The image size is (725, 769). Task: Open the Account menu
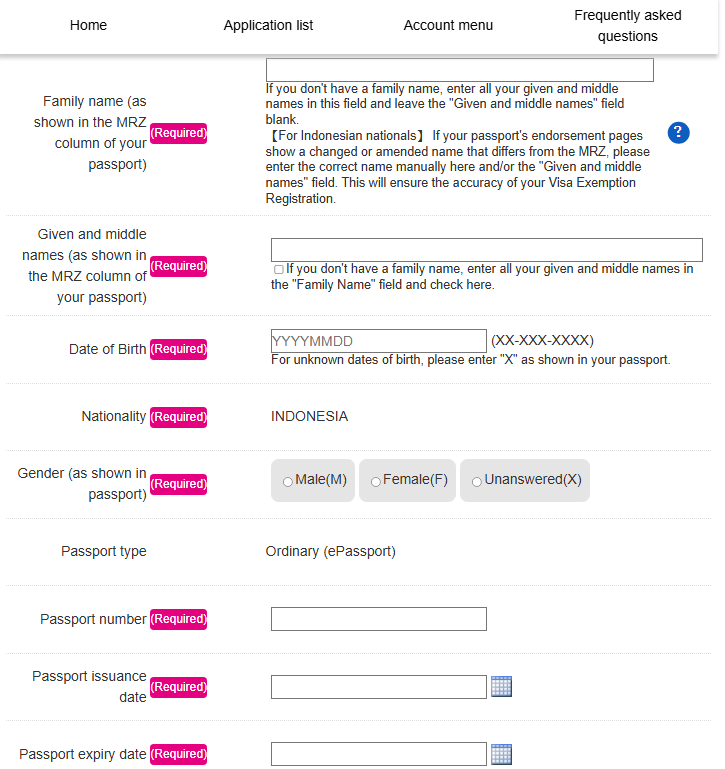point(448,25)
